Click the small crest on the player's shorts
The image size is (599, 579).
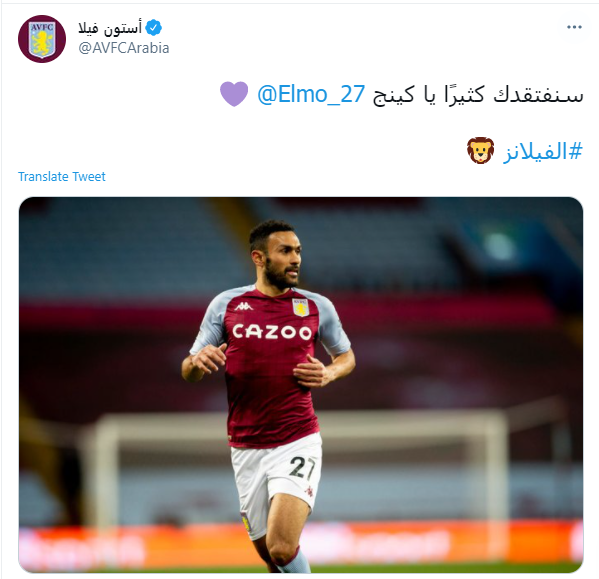pos(245,523)
